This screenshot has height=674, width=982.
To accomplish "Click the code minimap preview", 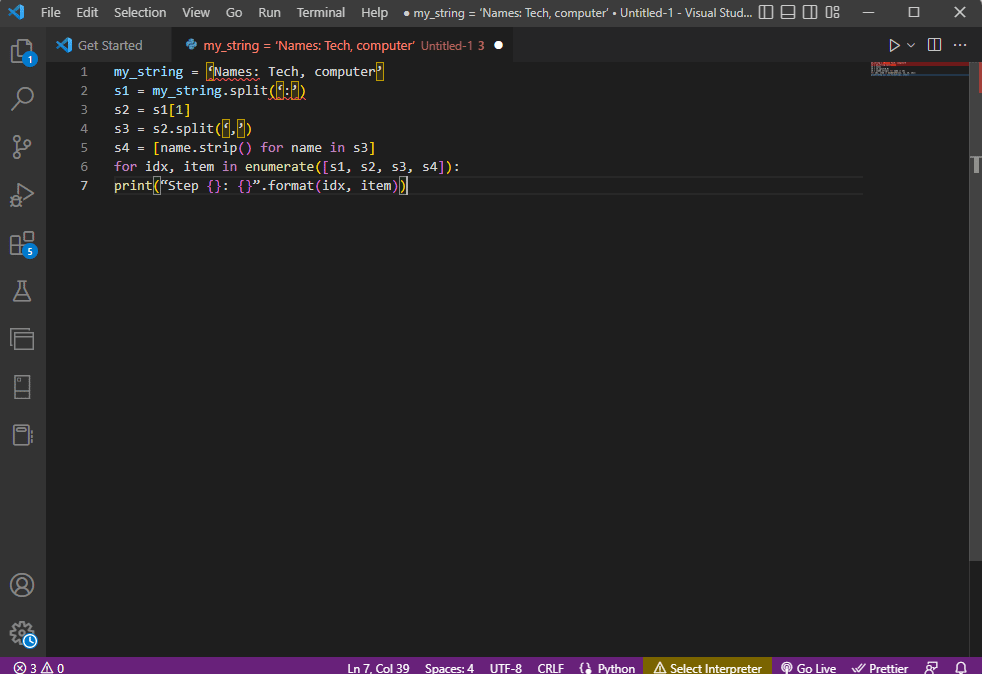I will click(x=919, y=69).
